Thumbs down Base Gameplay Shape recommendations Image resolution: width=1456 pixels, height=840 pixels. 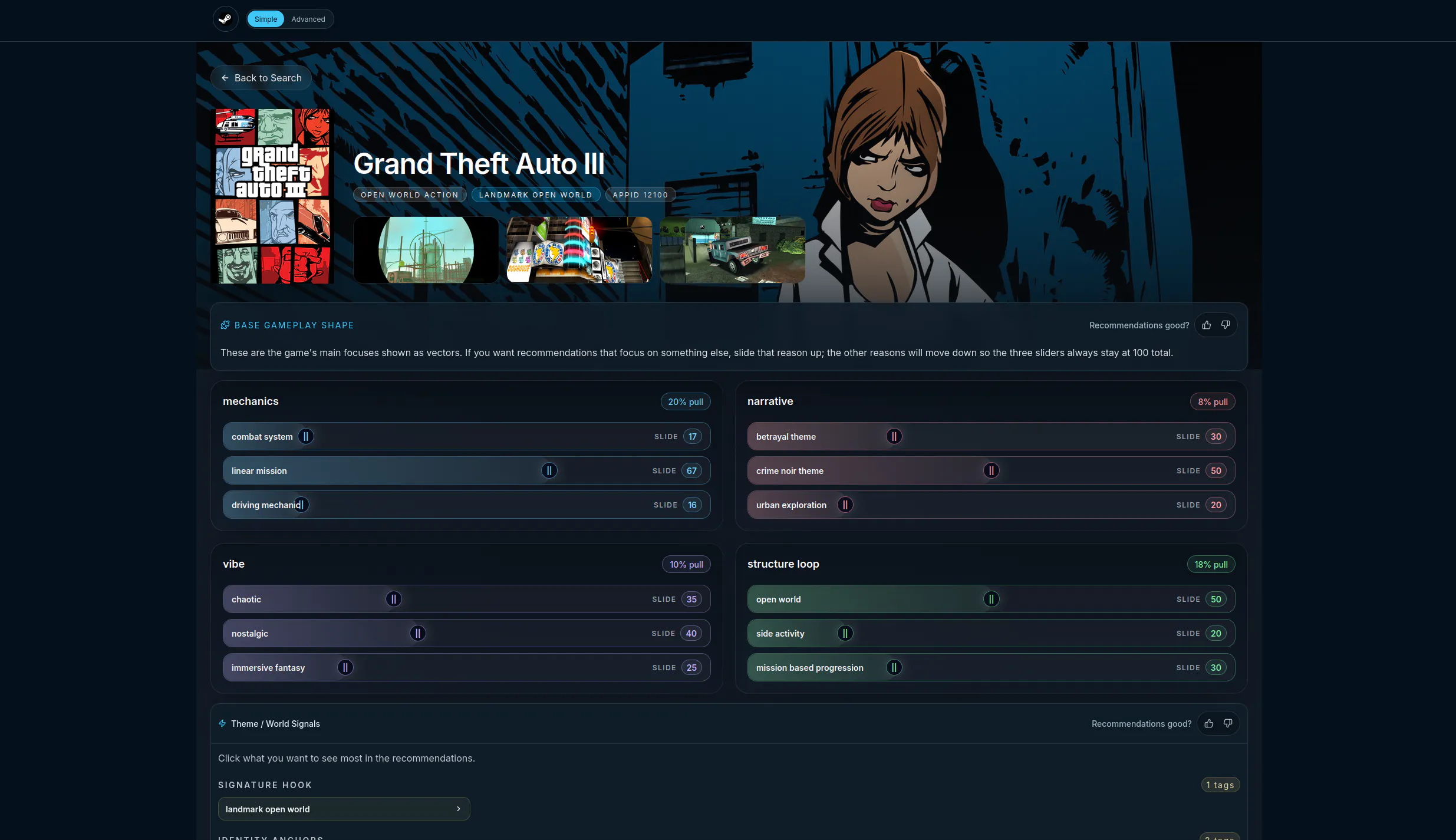click(x=1226, y=325)
